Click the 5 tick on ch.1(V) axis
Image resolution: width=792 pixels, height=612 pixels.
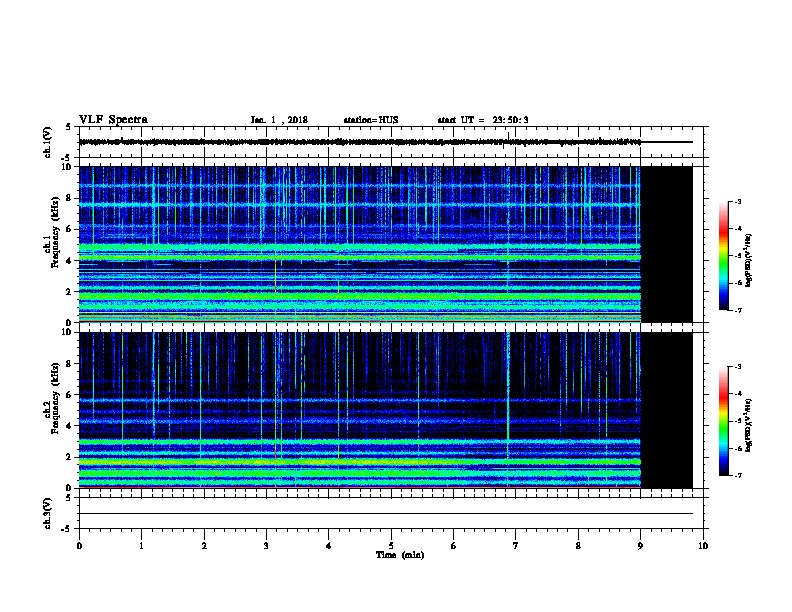point(69,127)
